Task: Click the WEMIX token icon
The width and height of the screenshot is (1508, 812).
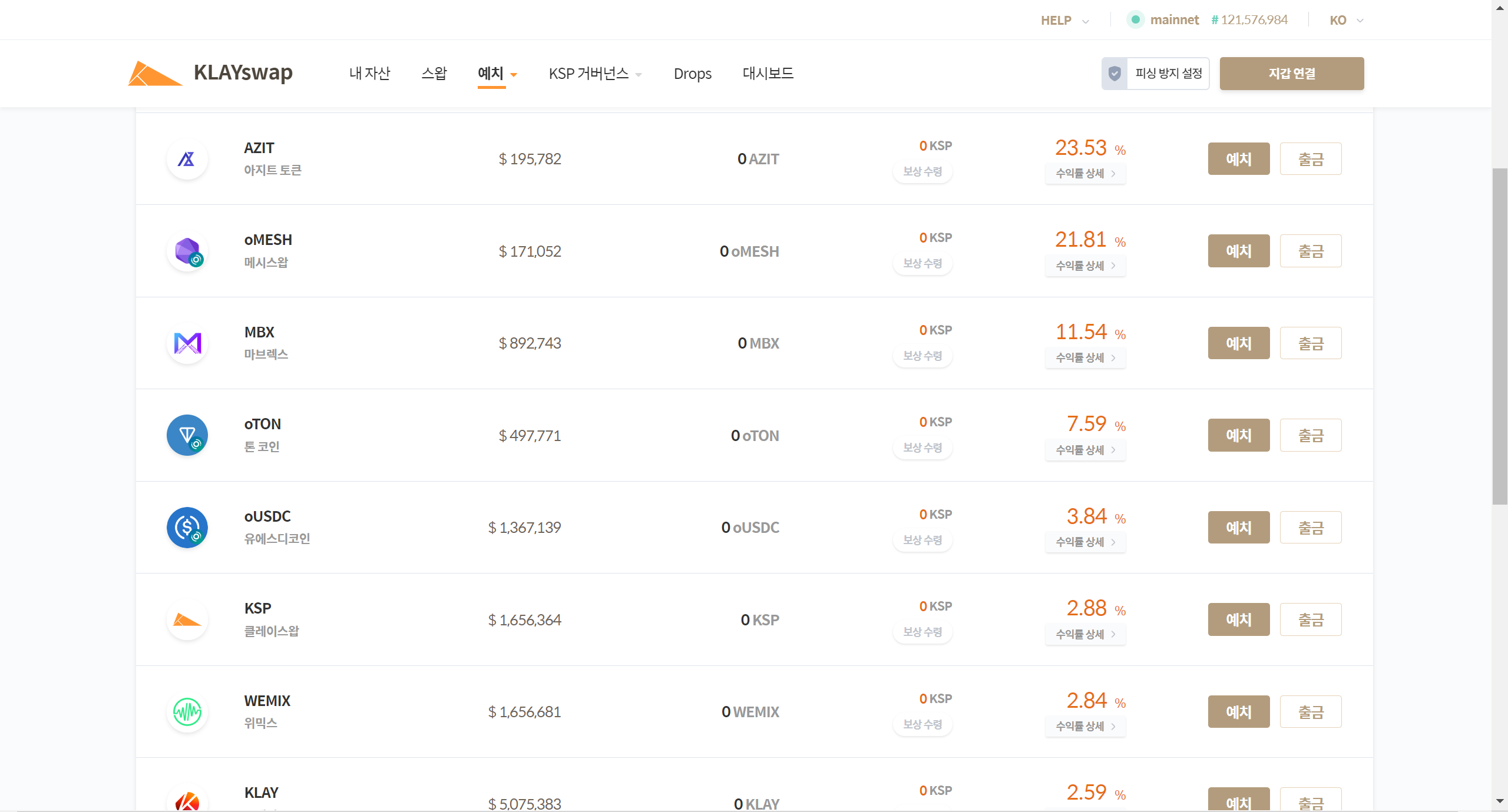Action: point(187,711)
